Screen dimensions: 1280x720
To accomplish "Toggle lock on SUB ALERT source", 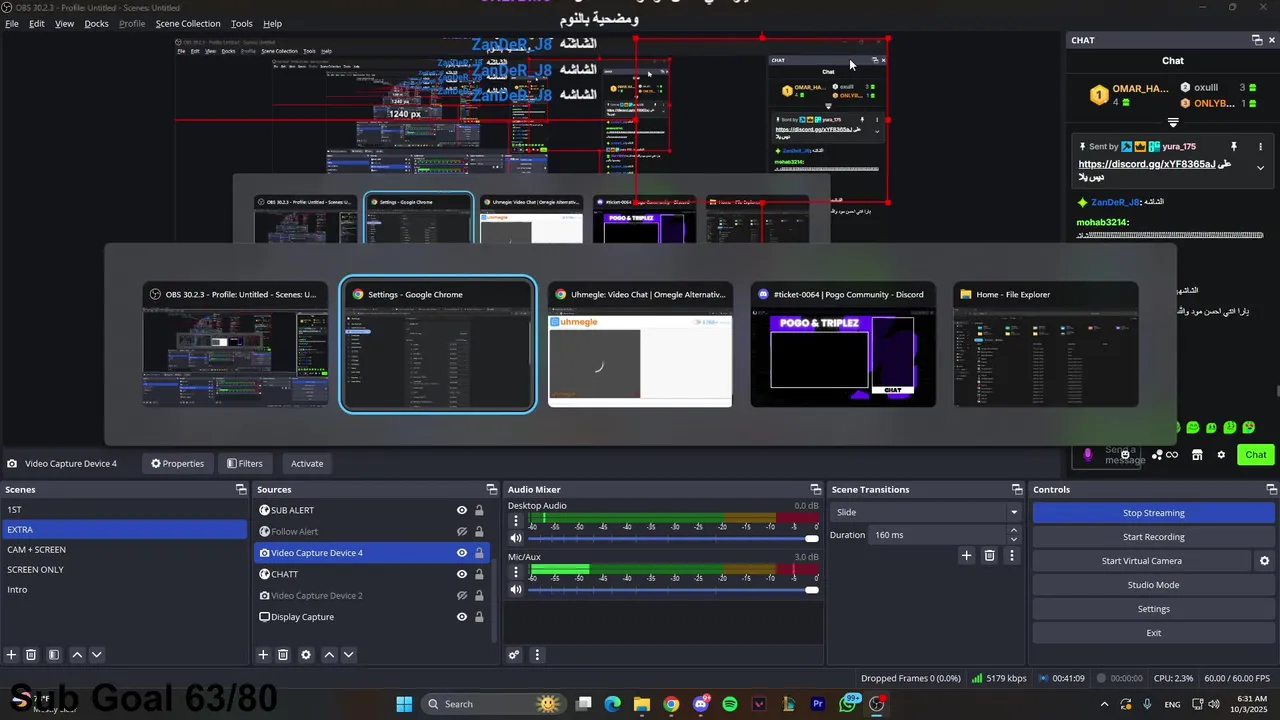I will [x=479, y=510].
